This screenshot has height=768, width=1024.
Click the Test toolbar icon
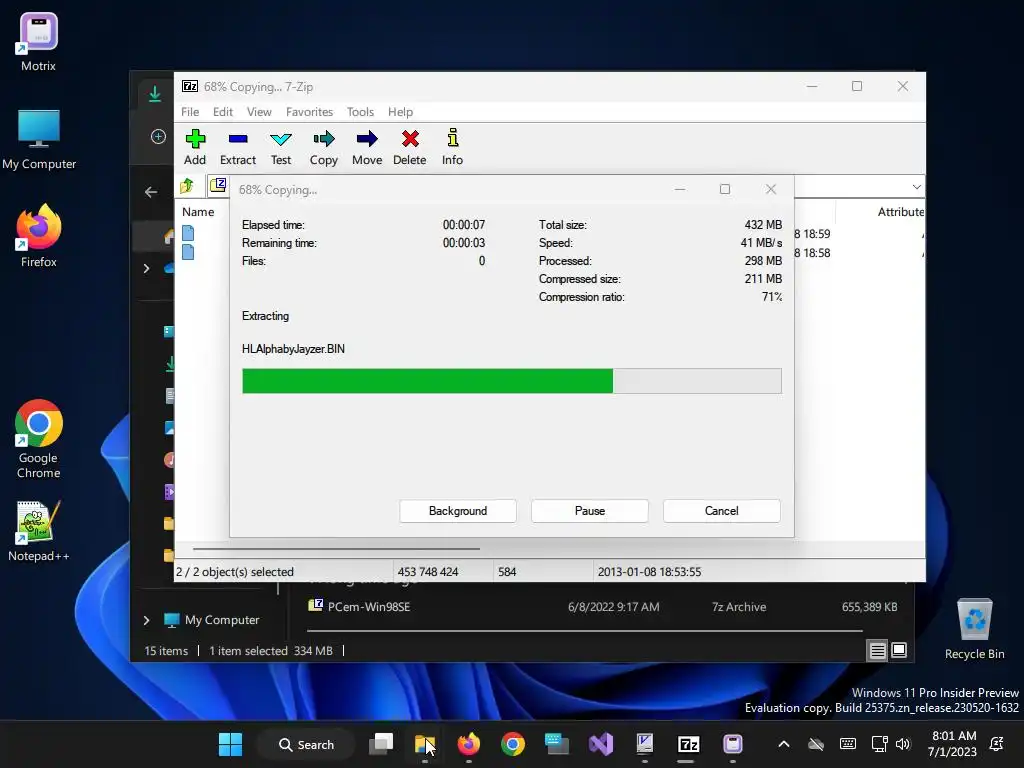[x=281, y=148]
